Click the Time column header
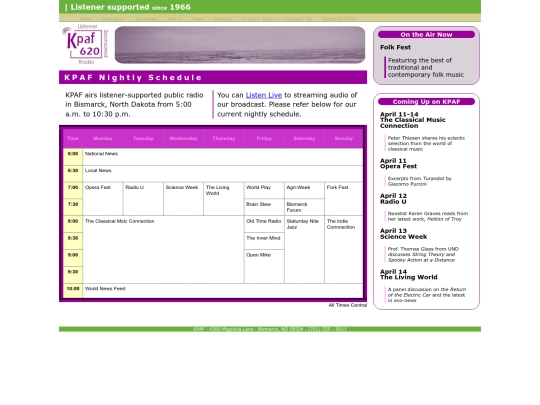Image resolution: width=540 pixels, height=405 pixels. pyautogui.click(x=73, y=138)
